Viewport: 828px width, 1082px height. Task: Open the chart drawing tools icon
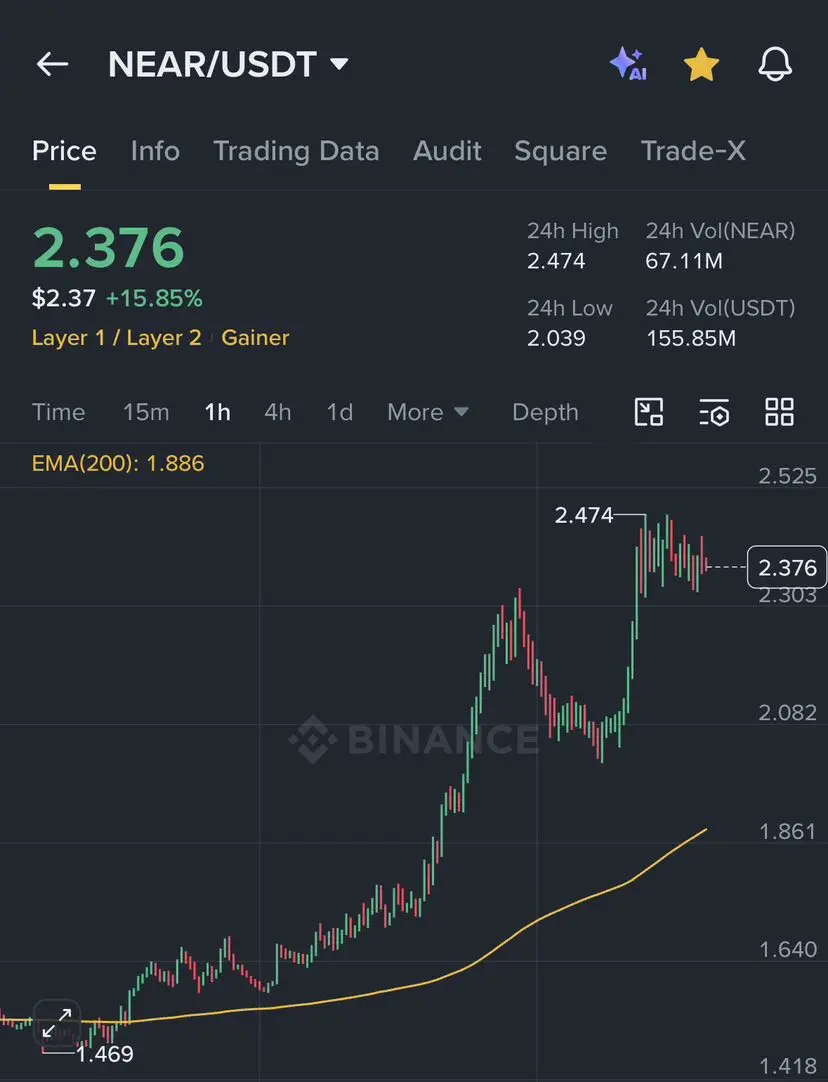click(x=649, y=412)
